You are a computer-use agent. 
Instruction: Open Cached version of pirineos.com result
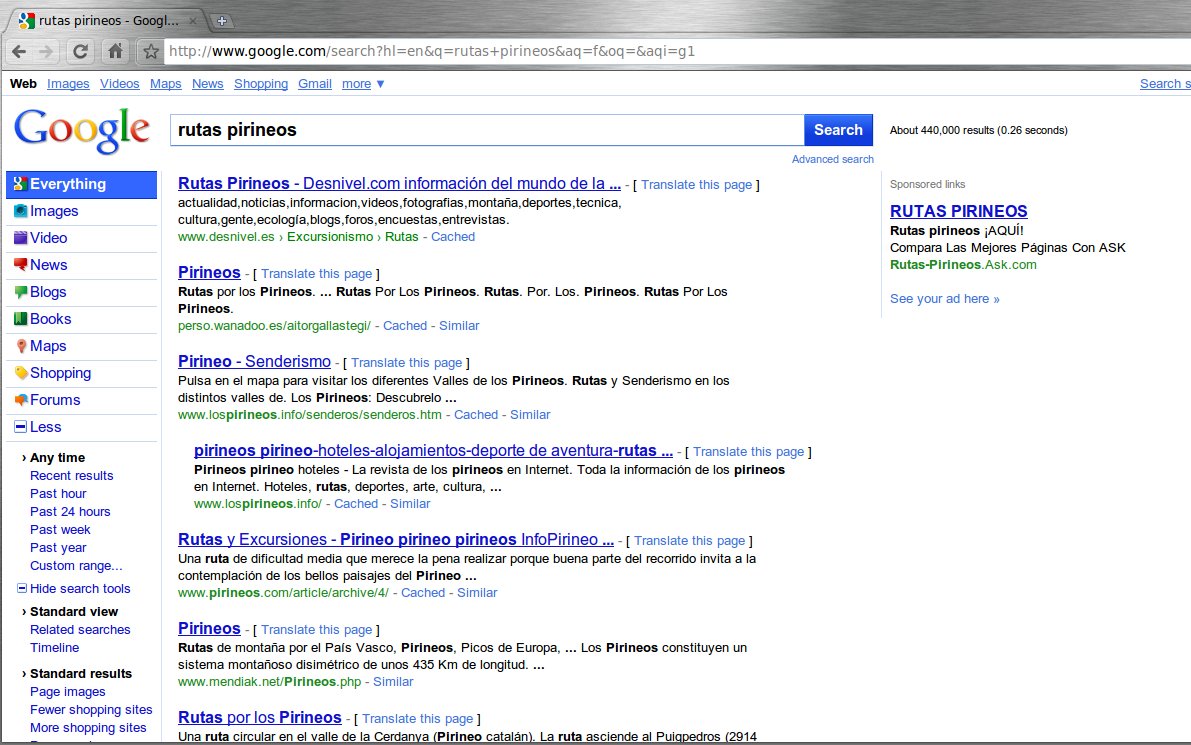423,593
